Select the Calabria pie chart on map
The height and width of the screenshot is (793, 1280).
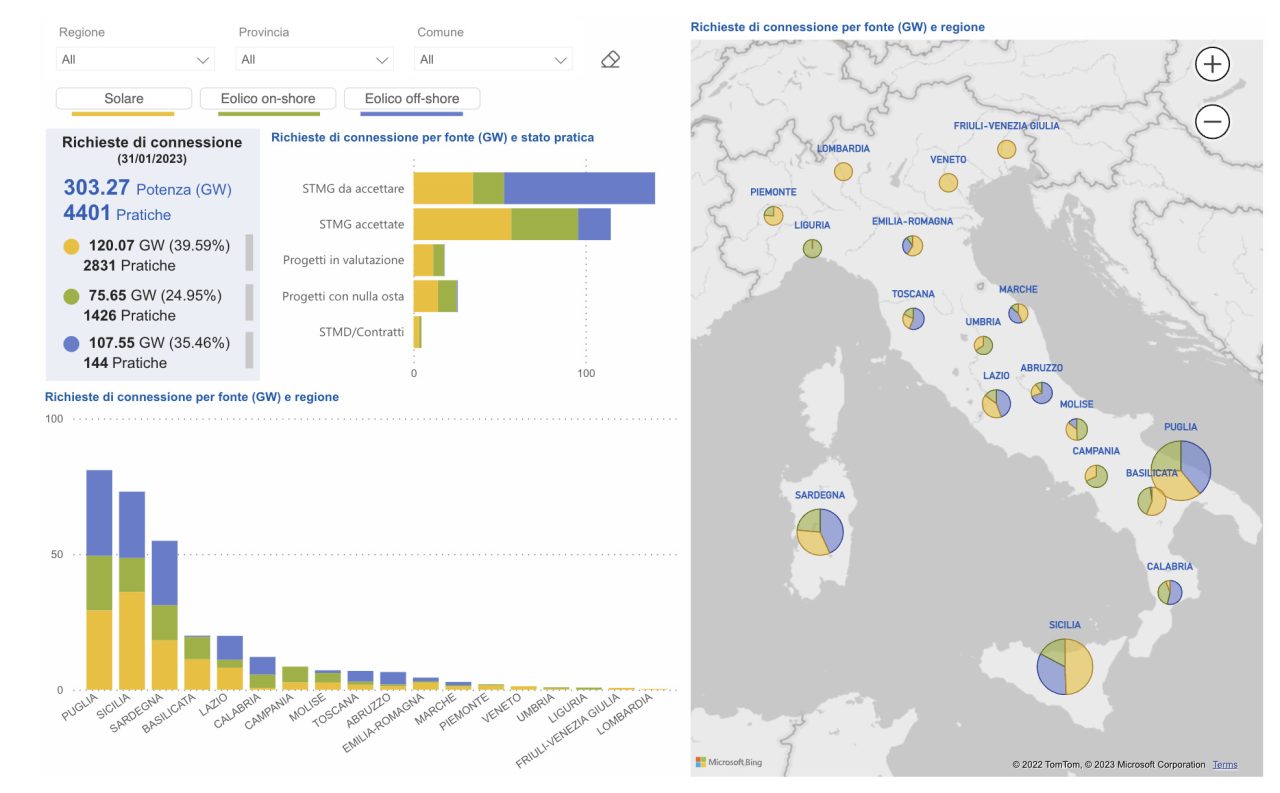(x=1170, y=592)
